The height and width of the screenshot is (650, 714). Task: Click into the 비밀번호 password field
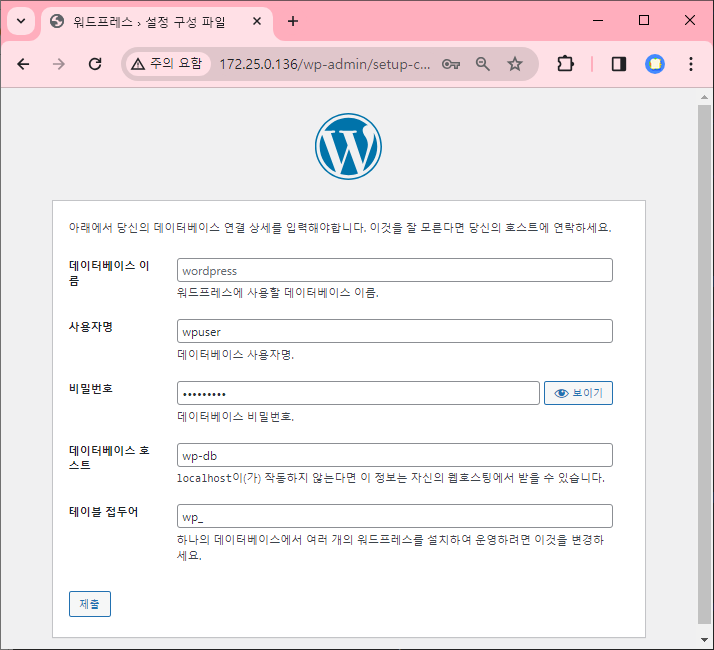[358, 393]
